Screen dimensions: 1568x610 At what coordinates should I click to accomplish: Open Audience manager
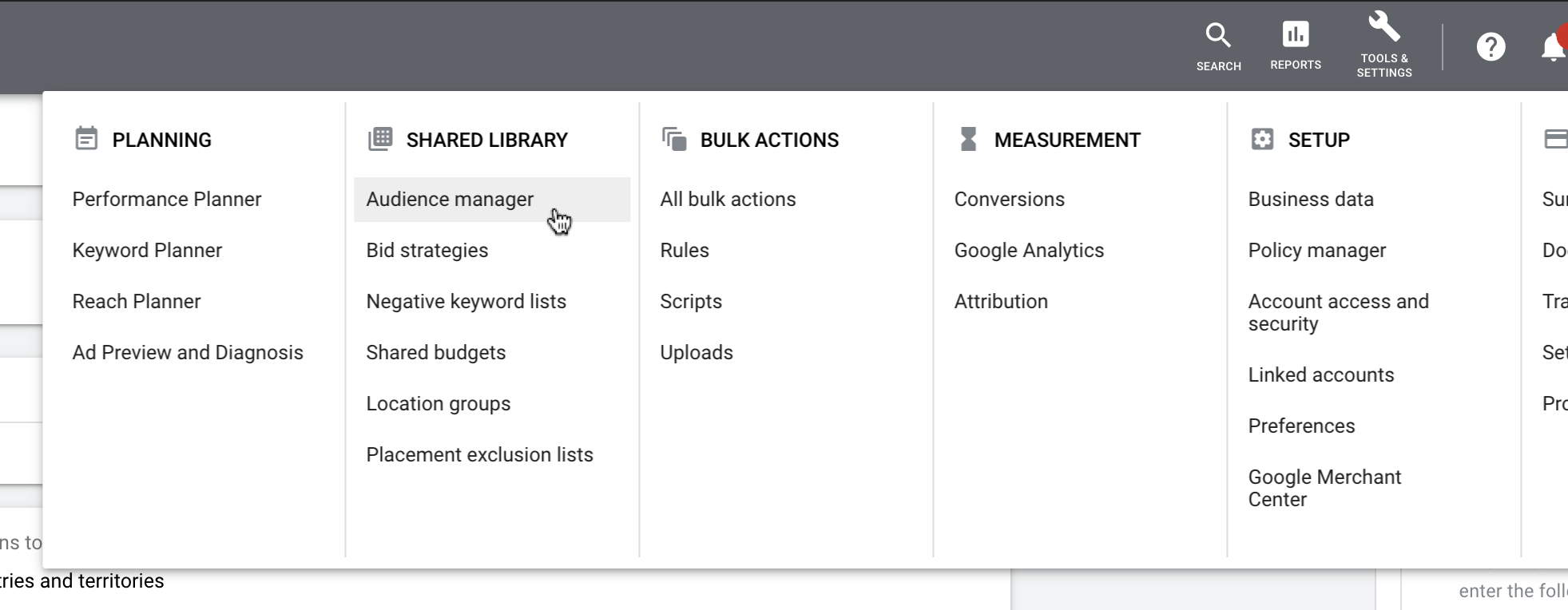tap(449, 199)
